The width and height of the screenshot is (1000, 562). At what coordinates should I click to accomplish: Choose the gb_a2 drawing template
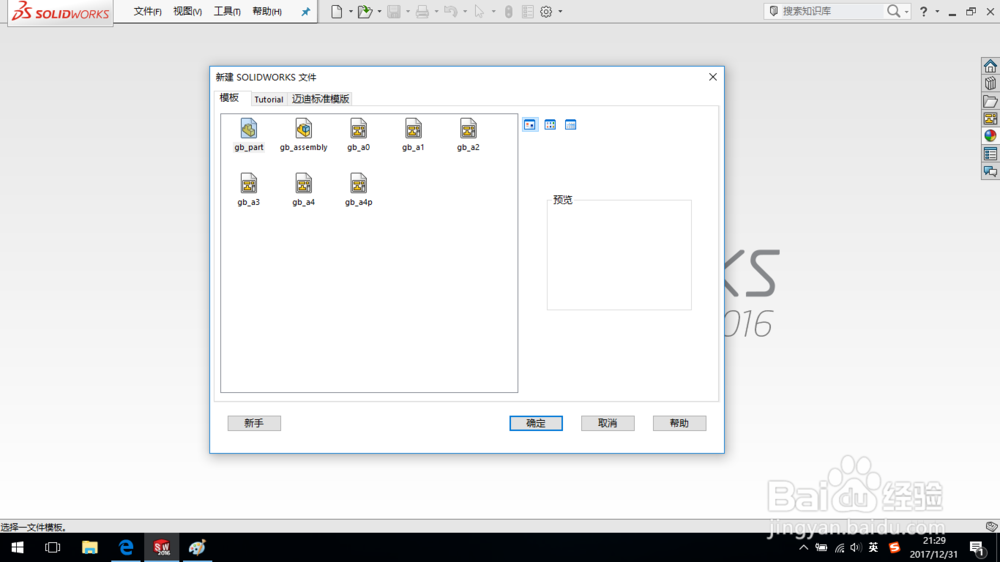pyautogui.click(x=468, y=135)
